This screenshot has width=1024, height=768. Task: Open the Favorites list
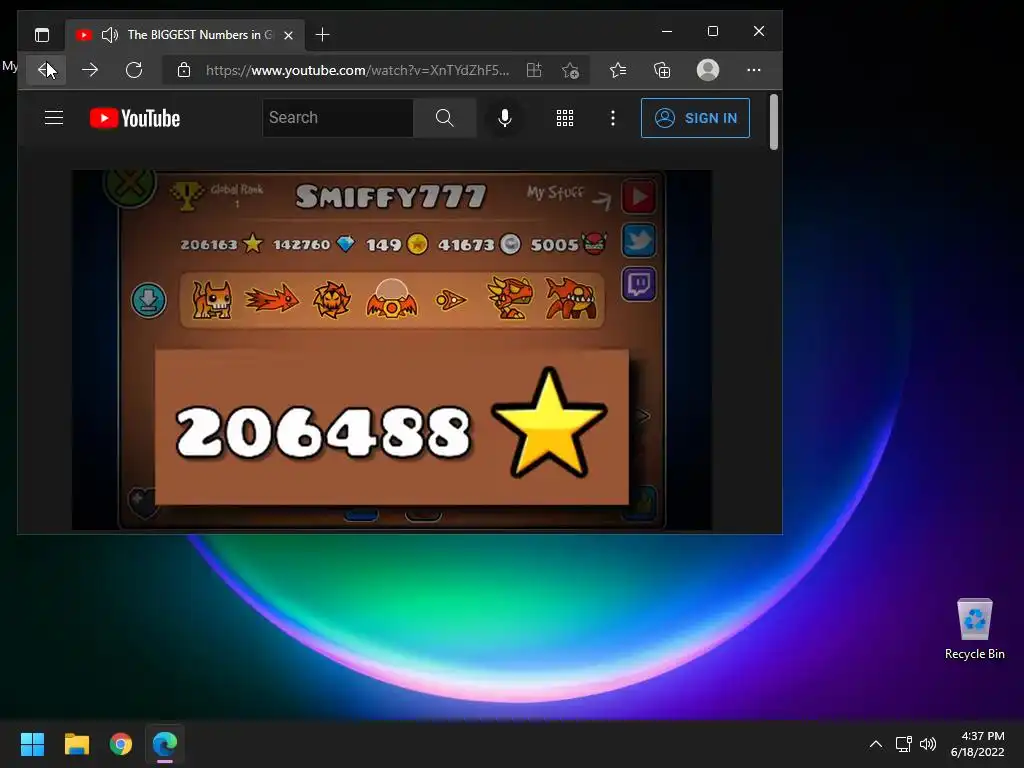[x=618, y=70]
